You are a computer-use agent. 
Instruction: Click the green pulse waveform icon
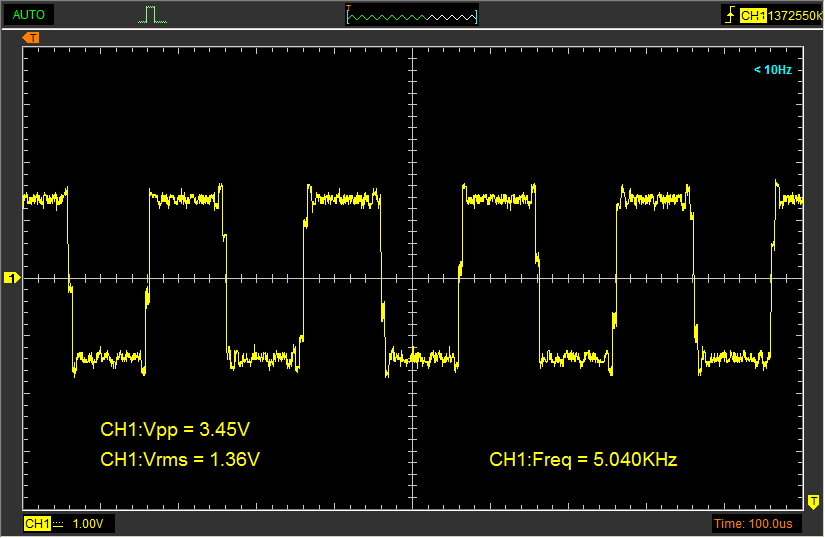152,15
